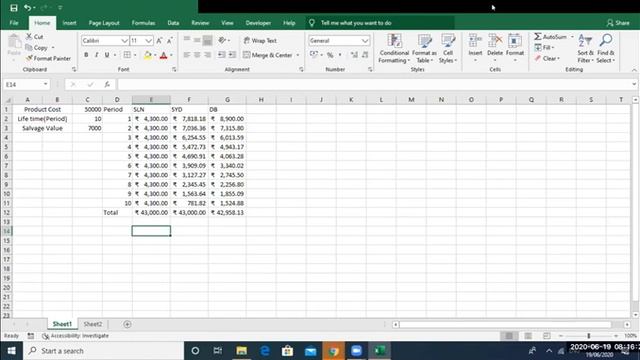
Task: Switch to Page Layout view in status bar
Action: 528,336
